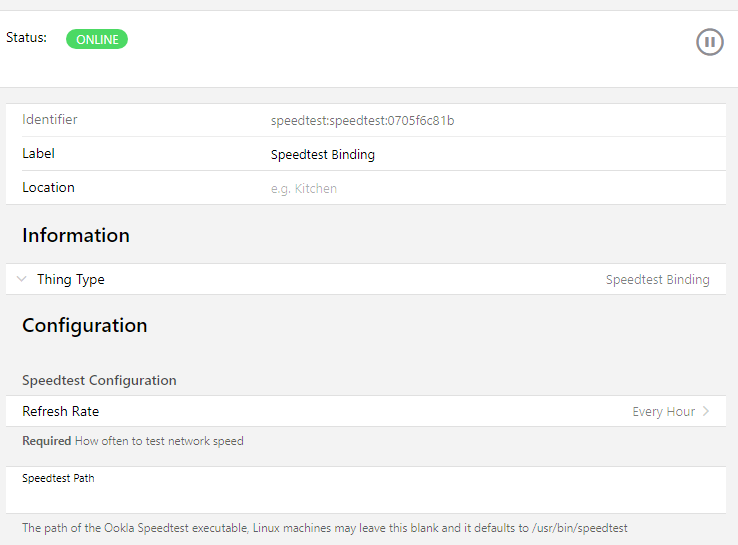Click the Speedtest Binding thing type value
This screenshot has height=545, width=738.
[x=657, y=280]
